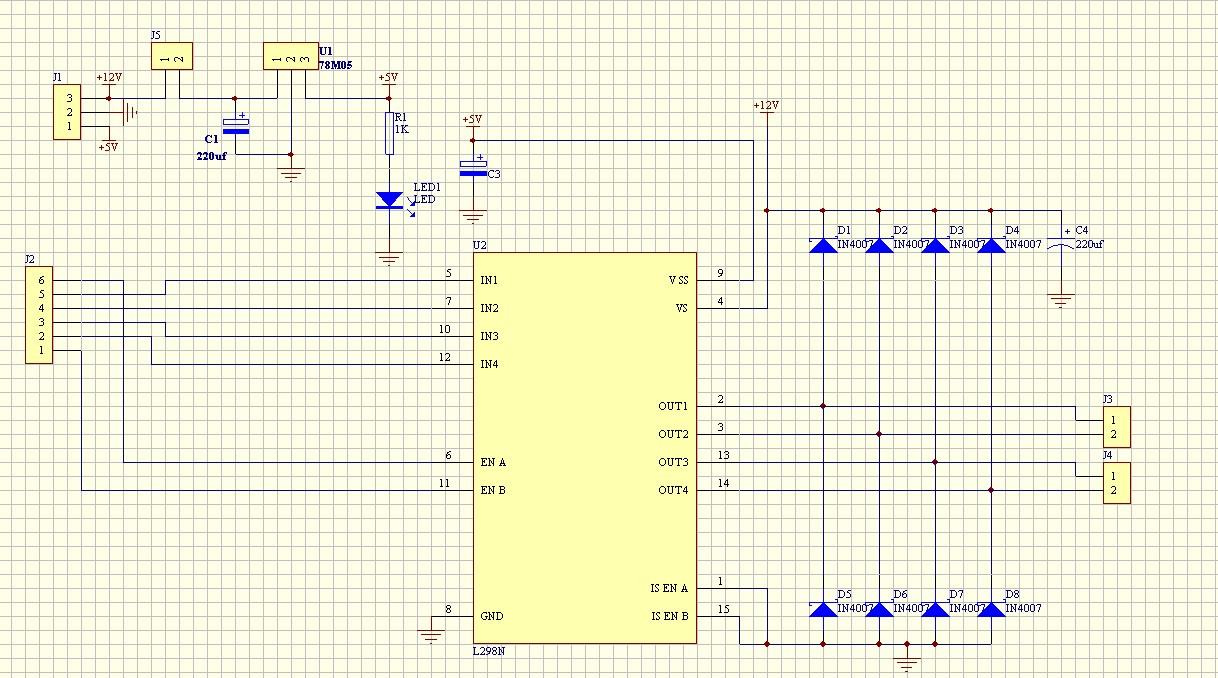Select the J3 two-pin connector symbol

(x=1117, y=427)
